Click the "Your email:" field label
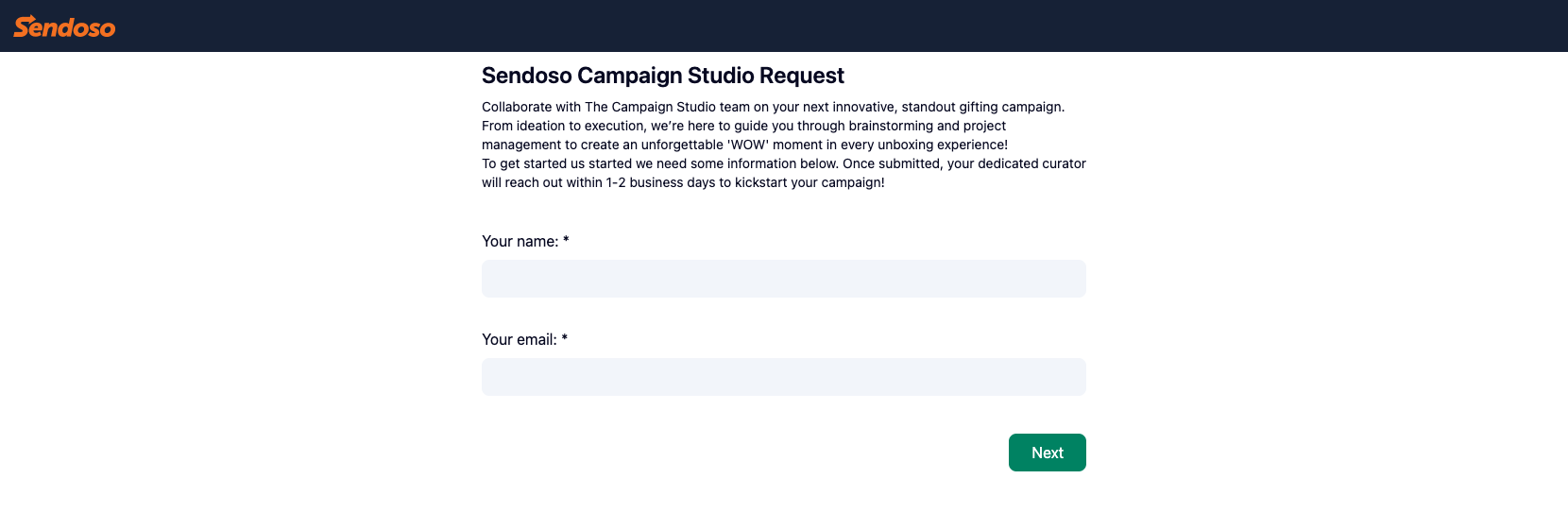This screenshot has height=530, width=1568. point(519,340)
